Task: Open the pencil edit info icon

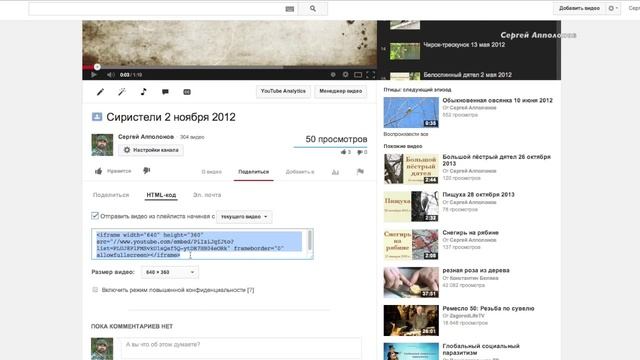Action: tap(100, 92)
